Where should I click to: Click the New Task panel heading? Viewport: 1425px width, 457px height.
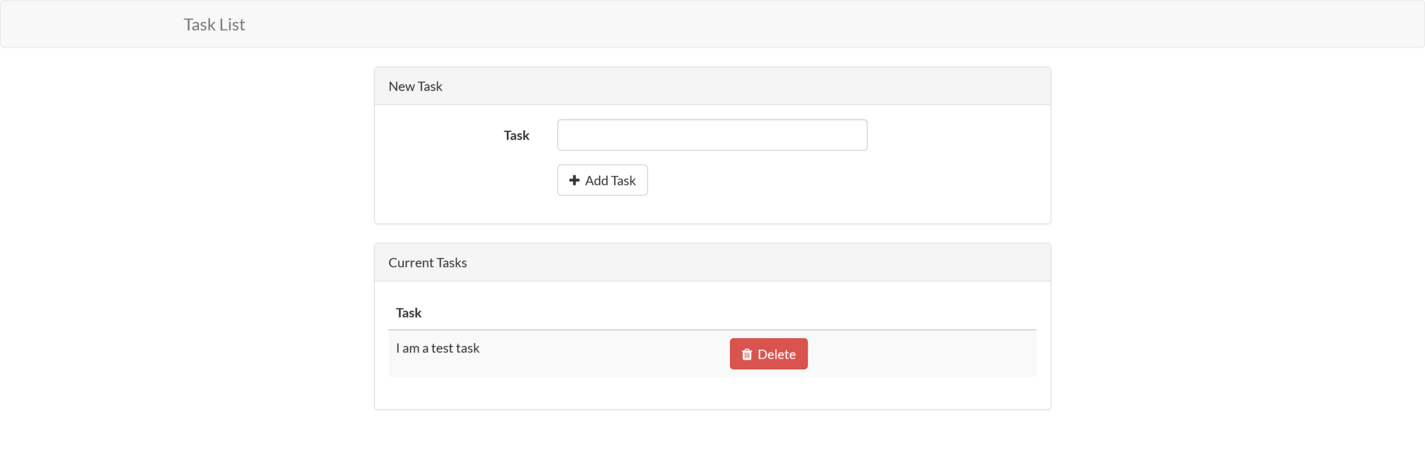[x=415, y=86]
